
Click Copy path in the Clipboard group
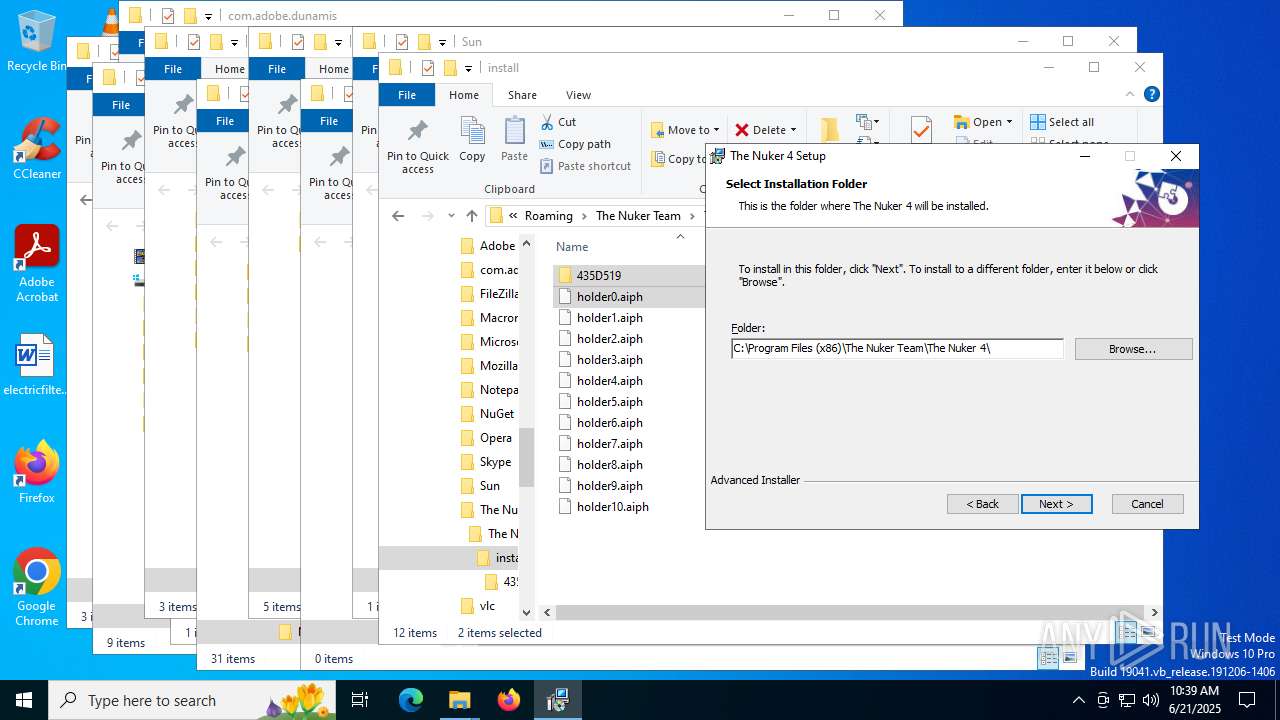pos(575,144)
